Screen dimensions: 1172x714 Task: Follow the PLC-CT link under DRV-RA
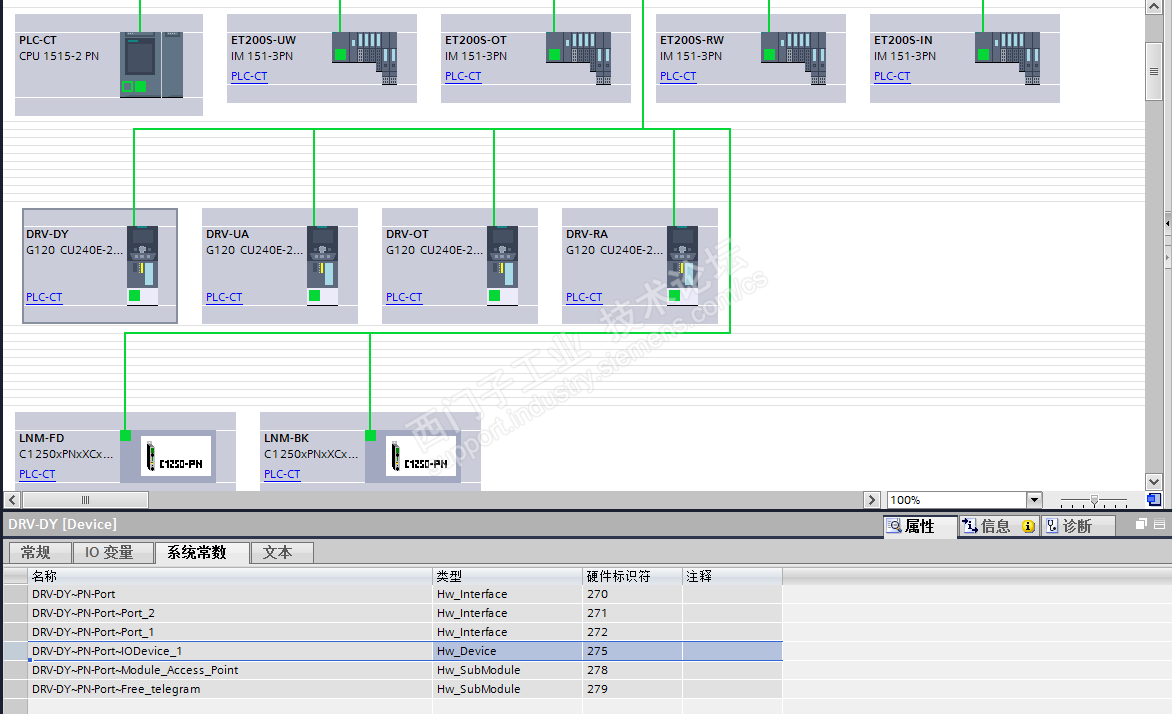584,297
